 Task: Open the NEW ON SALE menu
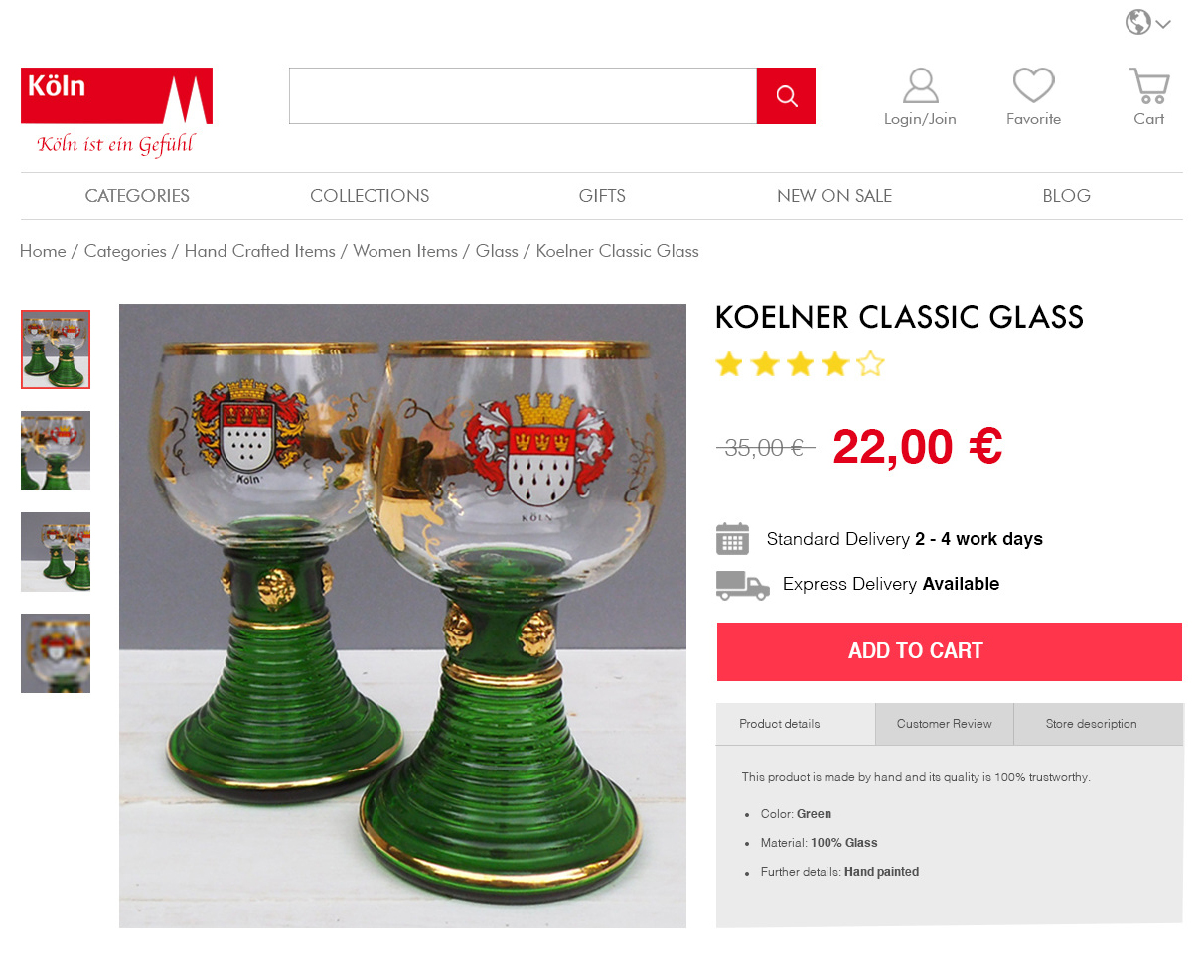click(834, 196)
